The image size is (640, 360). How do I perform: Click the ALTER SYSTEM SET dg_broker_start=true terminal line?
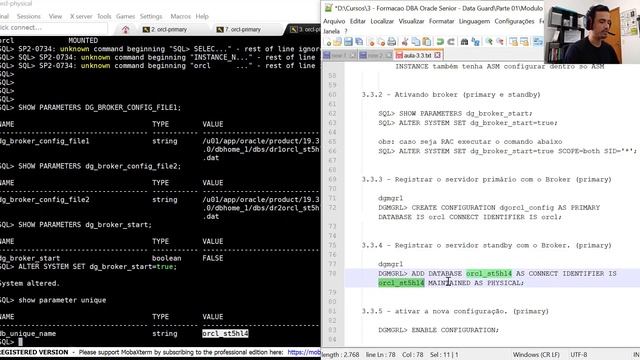(89, 267)
